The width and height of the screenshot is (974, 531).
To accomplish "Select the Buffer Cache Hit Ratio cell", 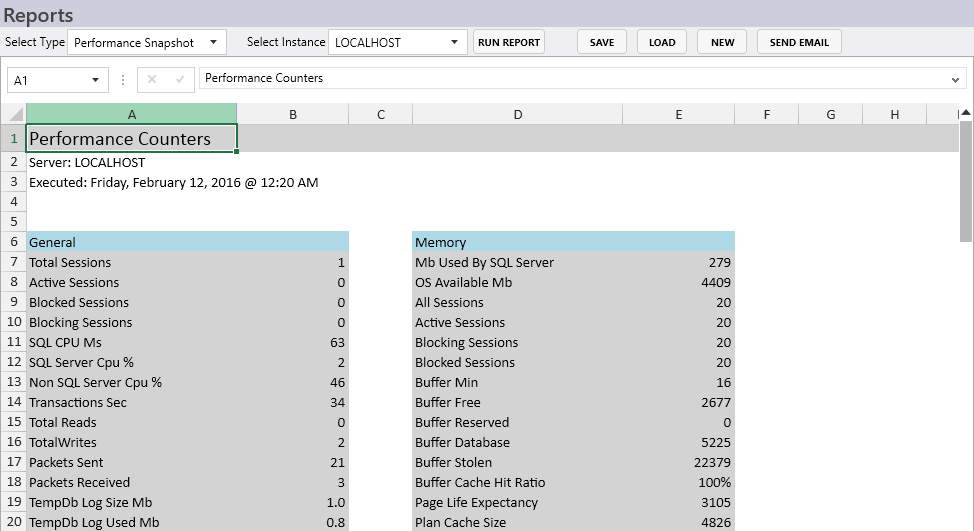I will [573, 483].
